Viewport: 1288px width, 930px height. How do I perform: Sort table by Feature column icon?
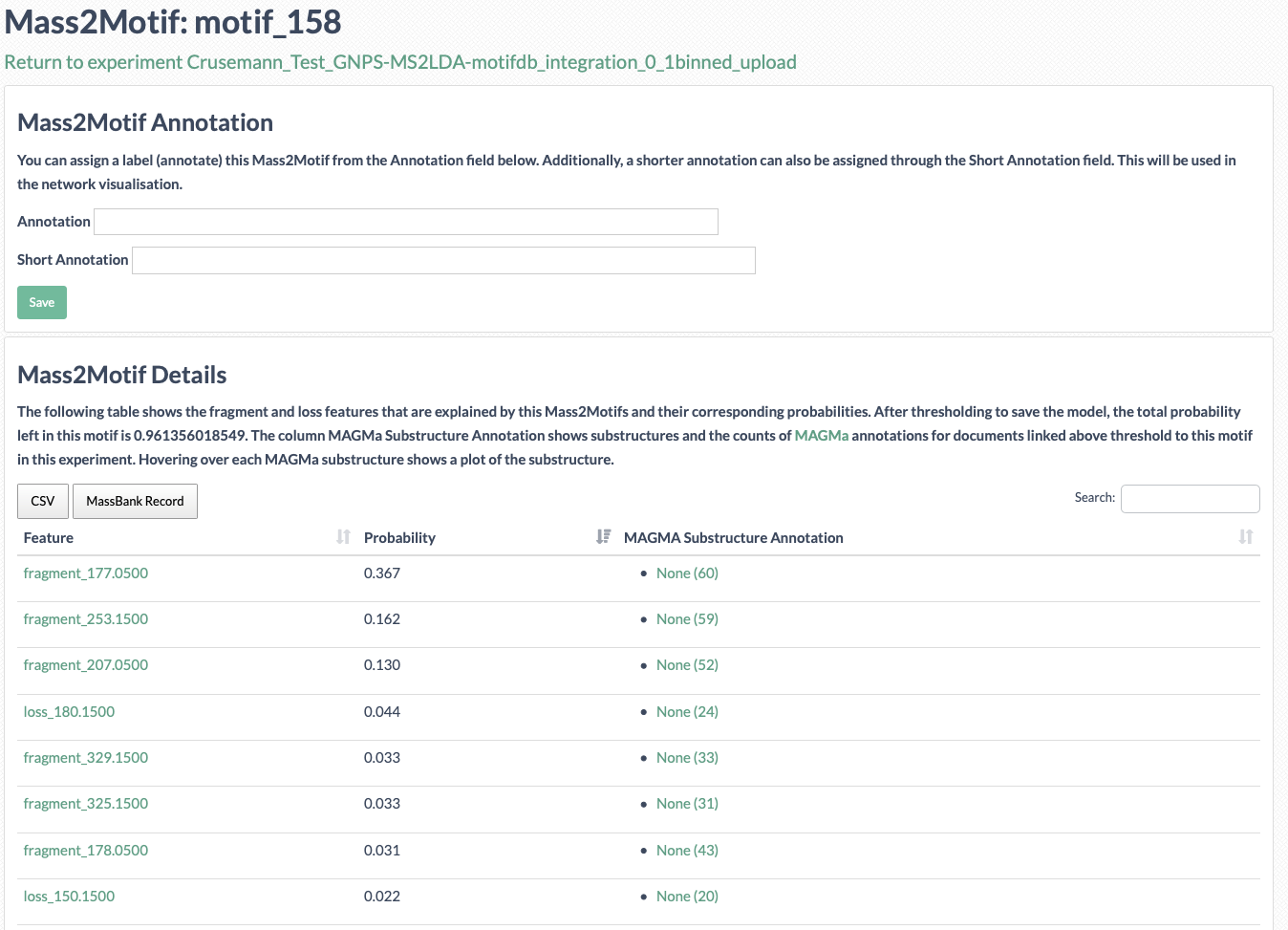click(343, 537)
